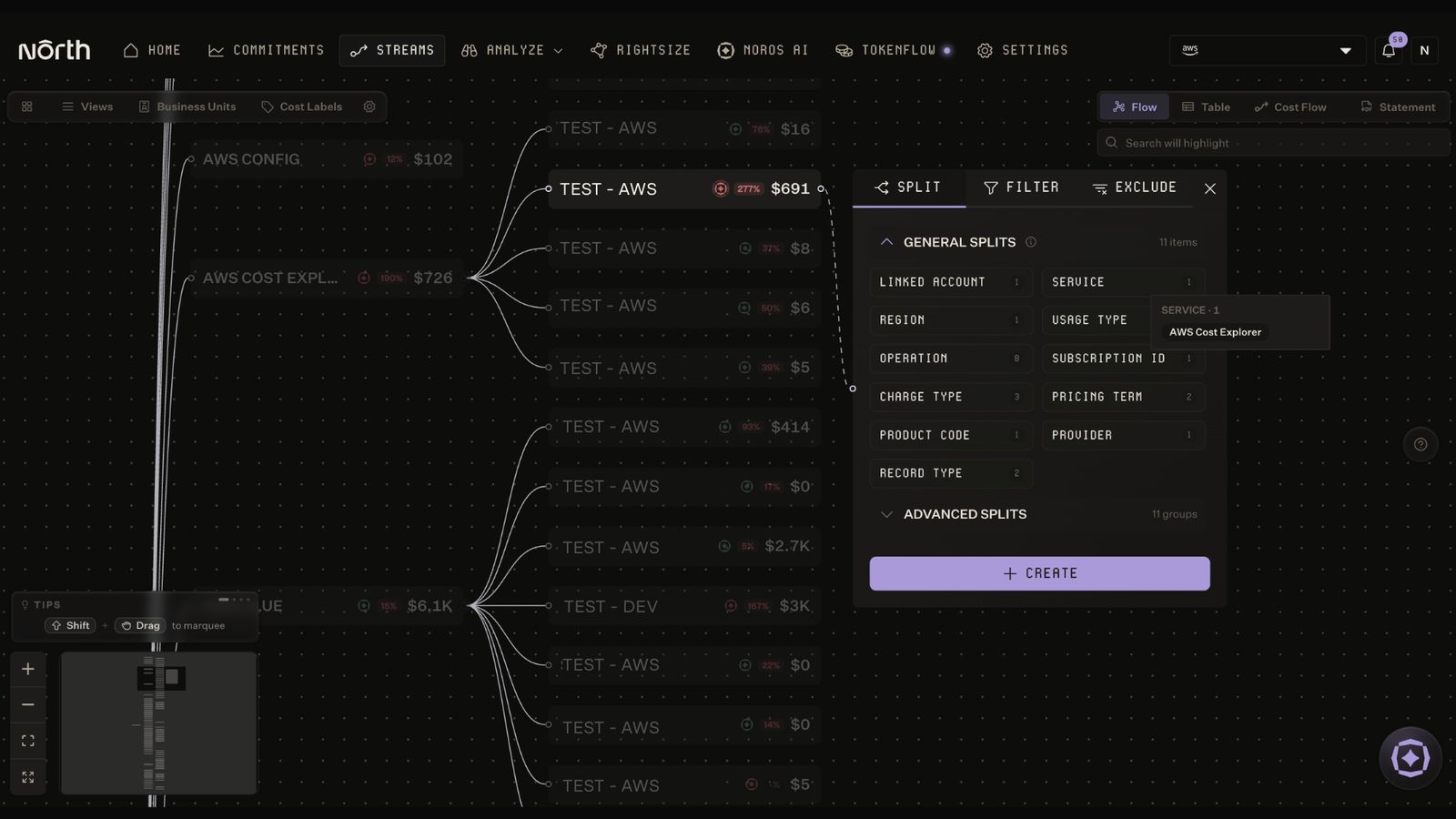Image resolution: width=1456 pixels, height=819 pixels.
Task: Choose the Charge Type split option
Action: [951, 397]
